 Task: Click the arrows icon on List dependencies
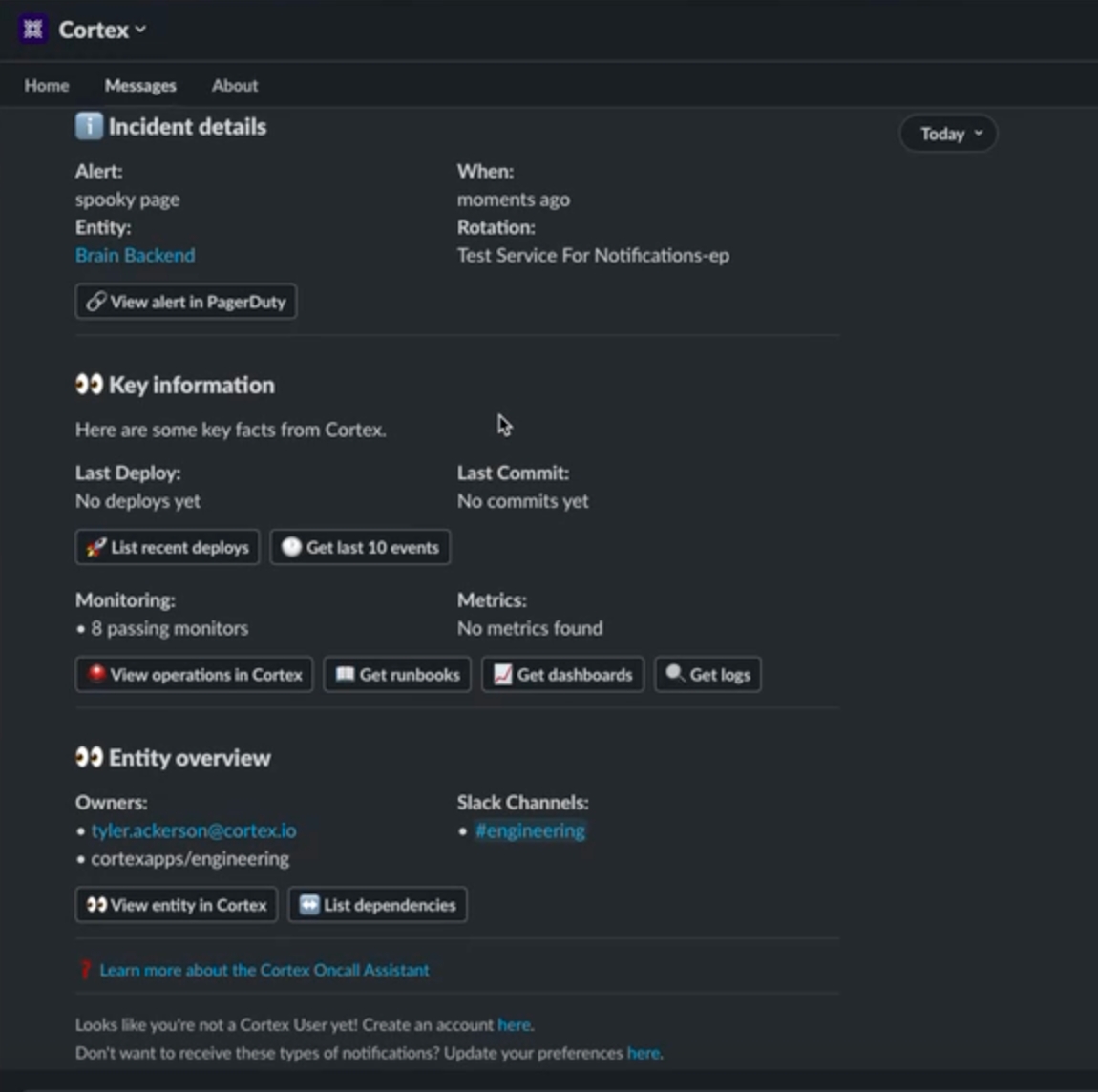pyautogui.click(x=309, y=905)
